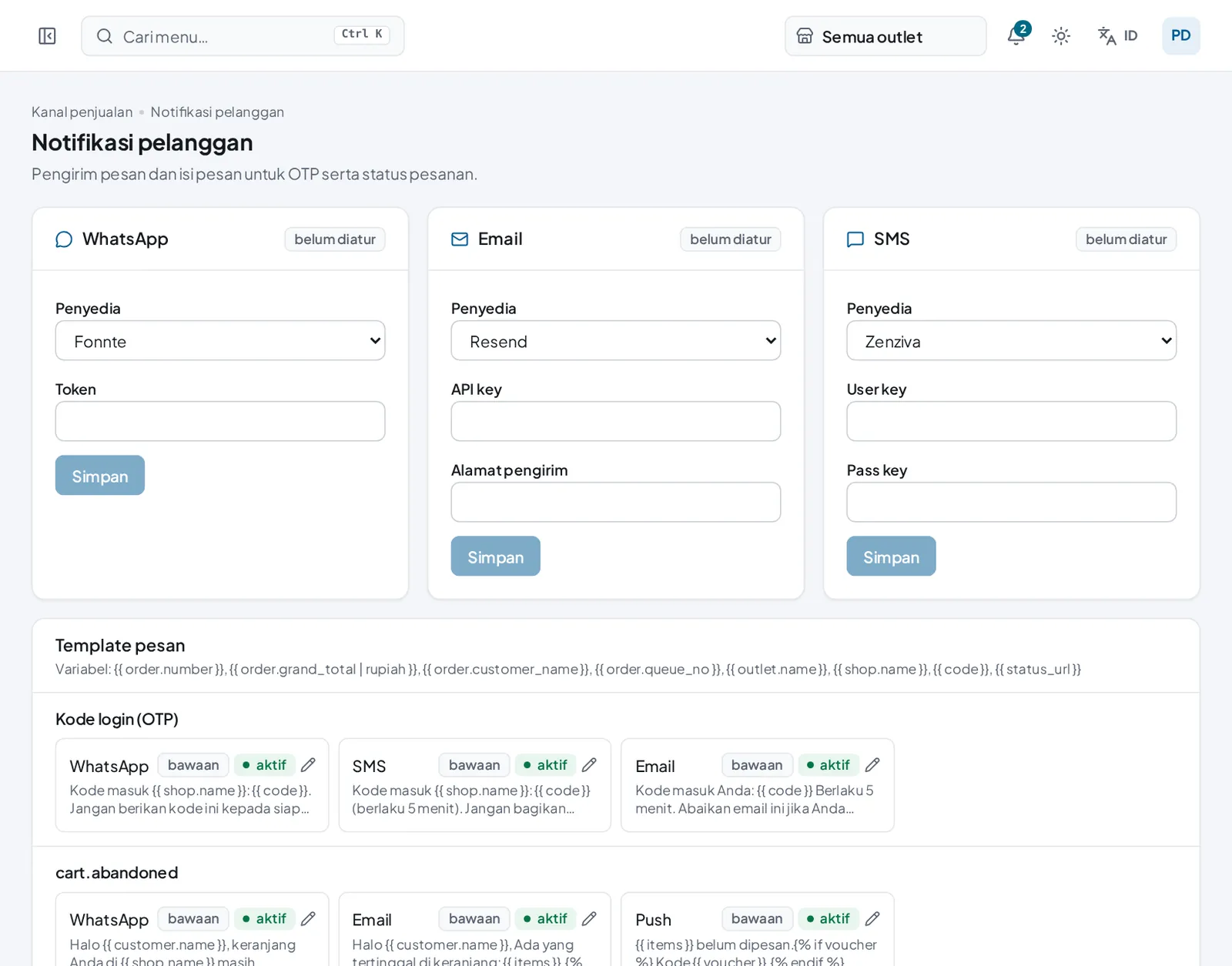The image size is (1232, 966).
Task: Click the Semua outlet store icon
Action: pos(805,36)
